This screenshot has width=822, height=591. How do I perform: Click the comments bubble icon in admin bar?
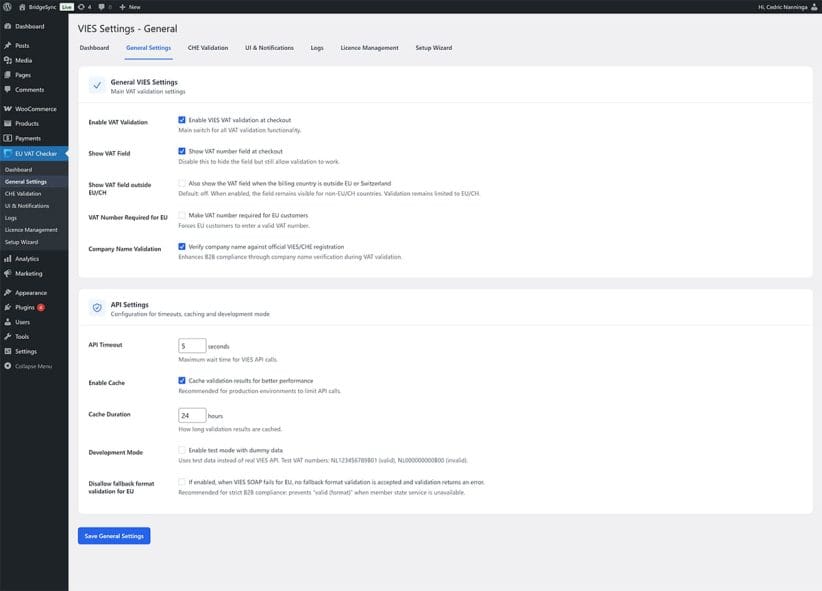click(102, 6)
